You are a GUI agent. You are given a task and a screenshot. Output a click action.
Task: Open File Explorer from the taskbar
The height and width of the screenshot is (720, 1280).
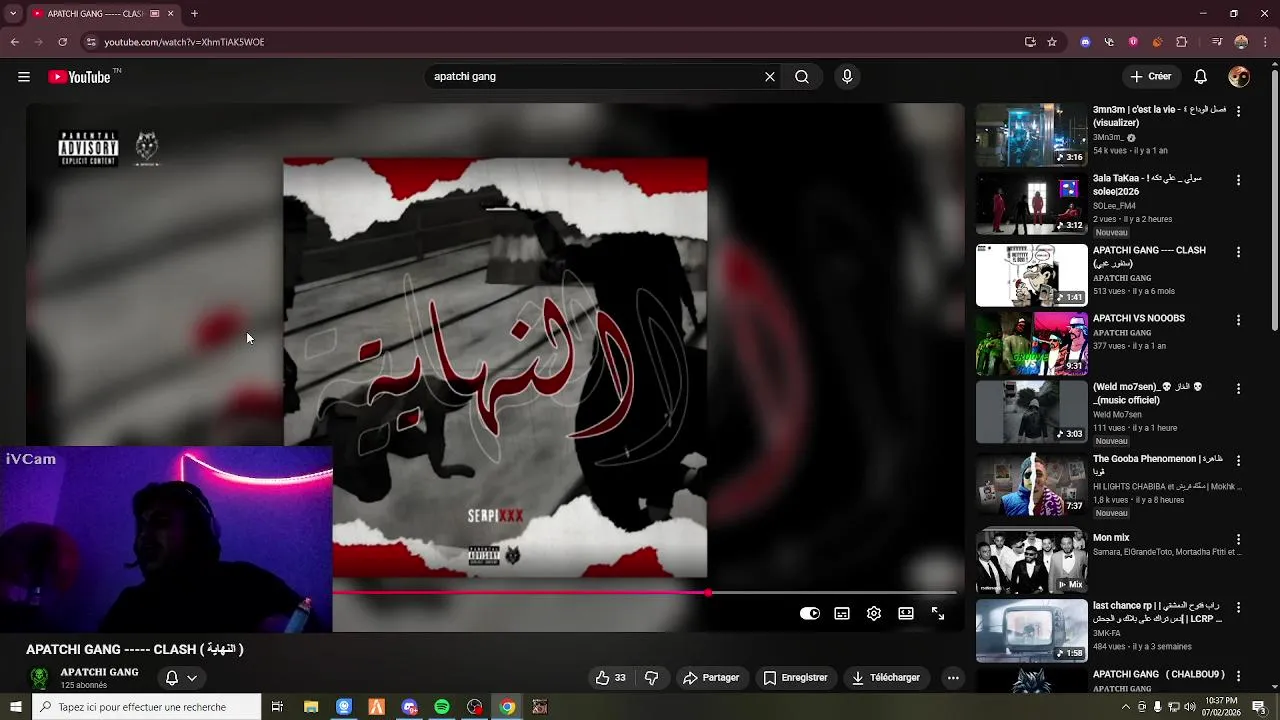click(x=311, y=707)
